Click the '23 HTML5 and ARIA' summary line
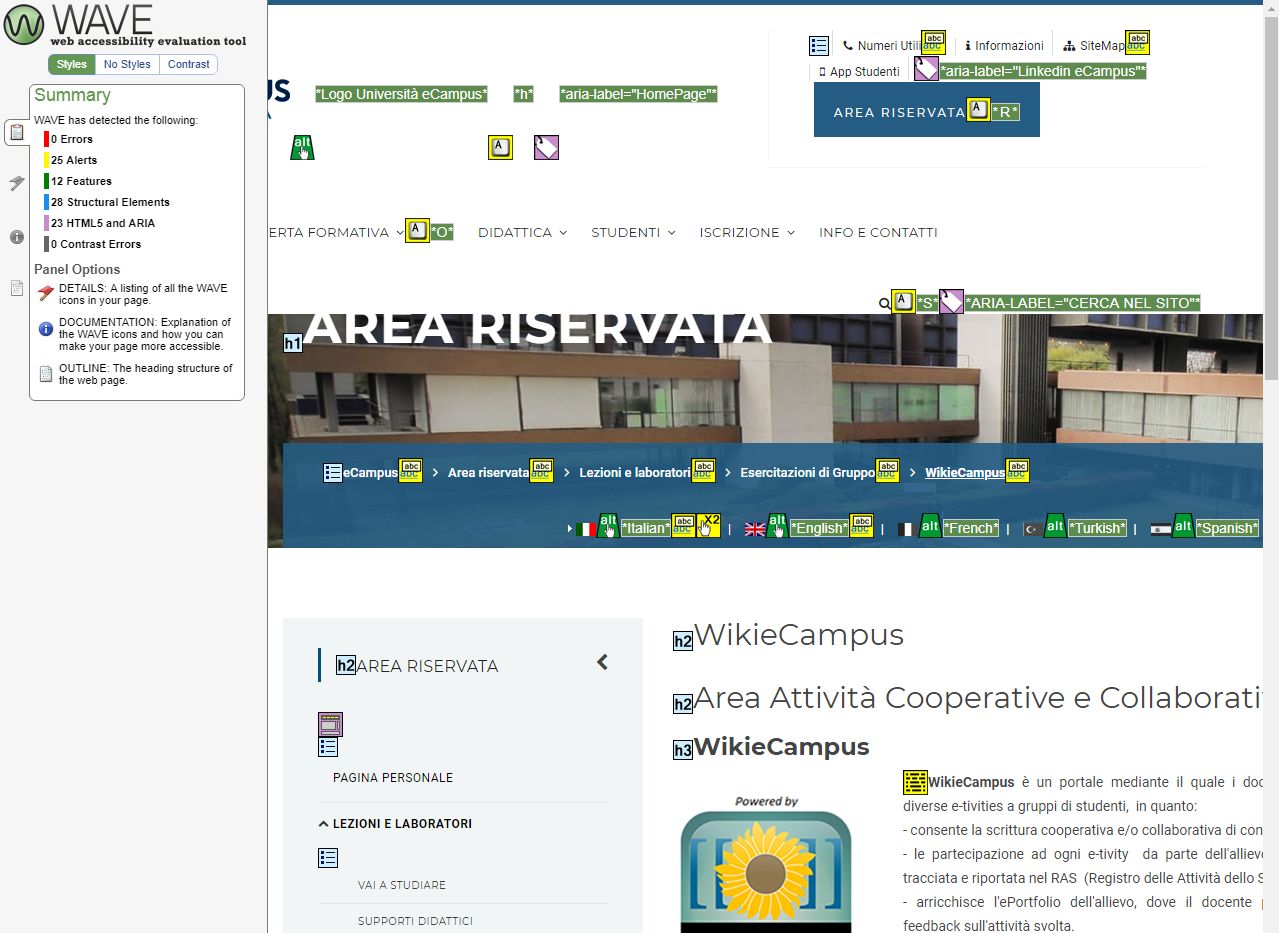Screen dimensions: 1279x933 (x=99, y=223)
